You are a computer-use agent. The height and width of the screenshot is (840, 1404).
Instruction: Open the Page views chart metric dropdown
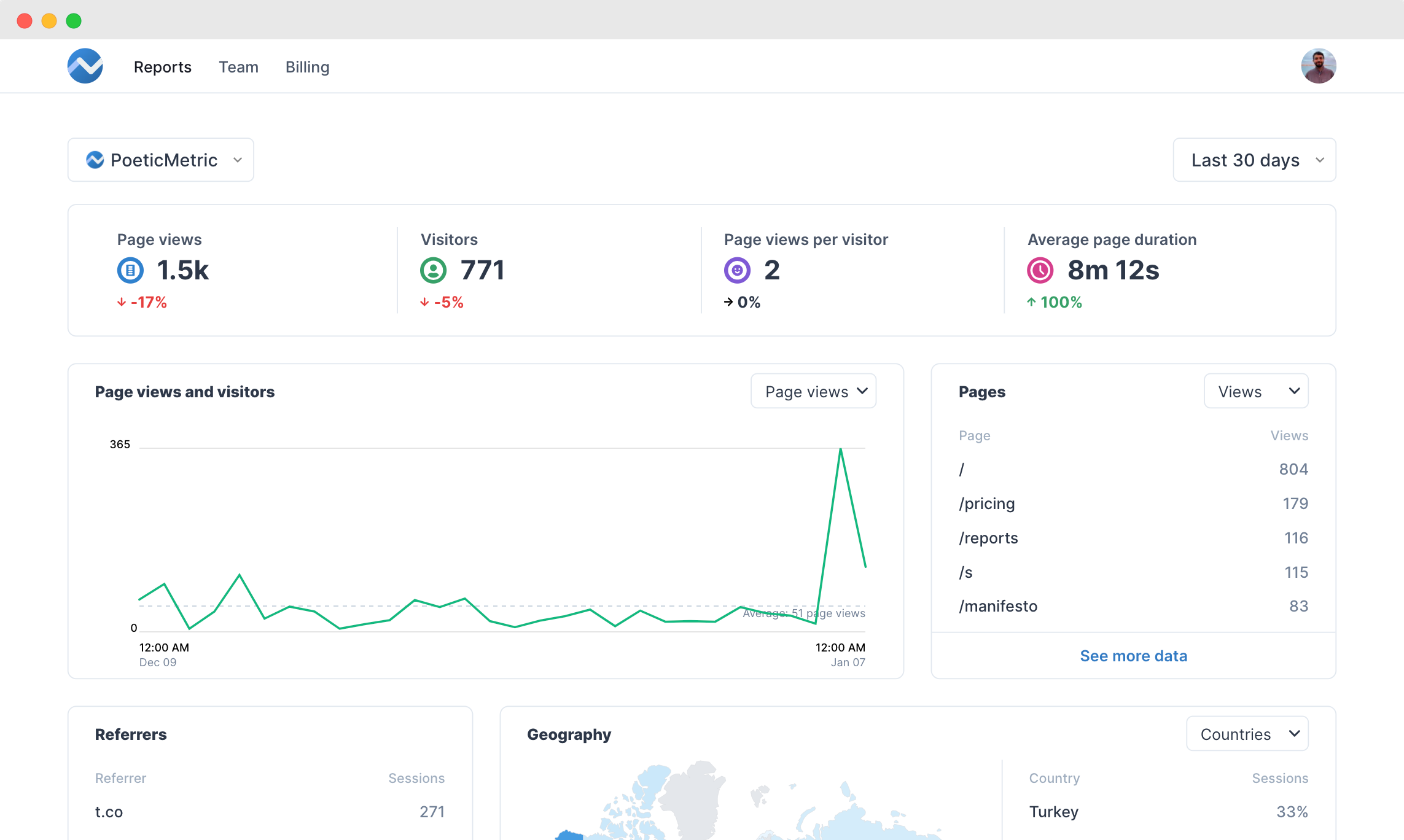pos(813,391)
